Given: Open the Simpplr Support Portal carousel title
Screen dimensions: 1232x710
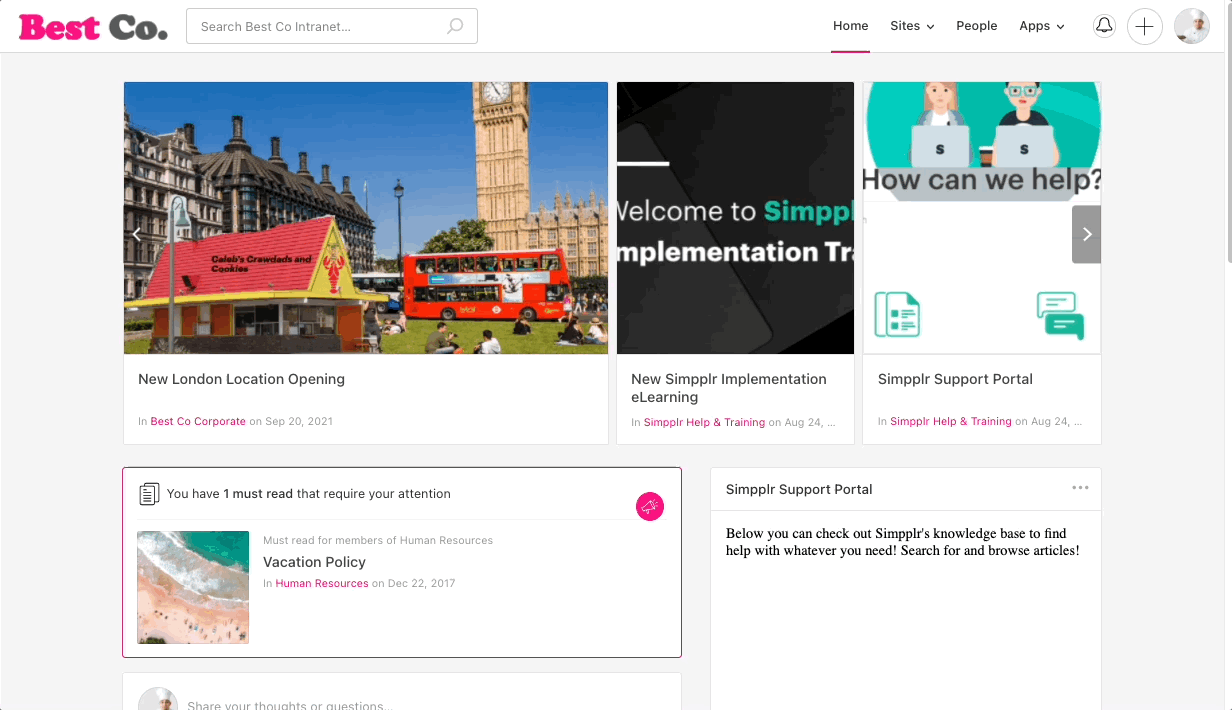Looking at the screenshot, I should pyautogui.click(x=955, y=379).
